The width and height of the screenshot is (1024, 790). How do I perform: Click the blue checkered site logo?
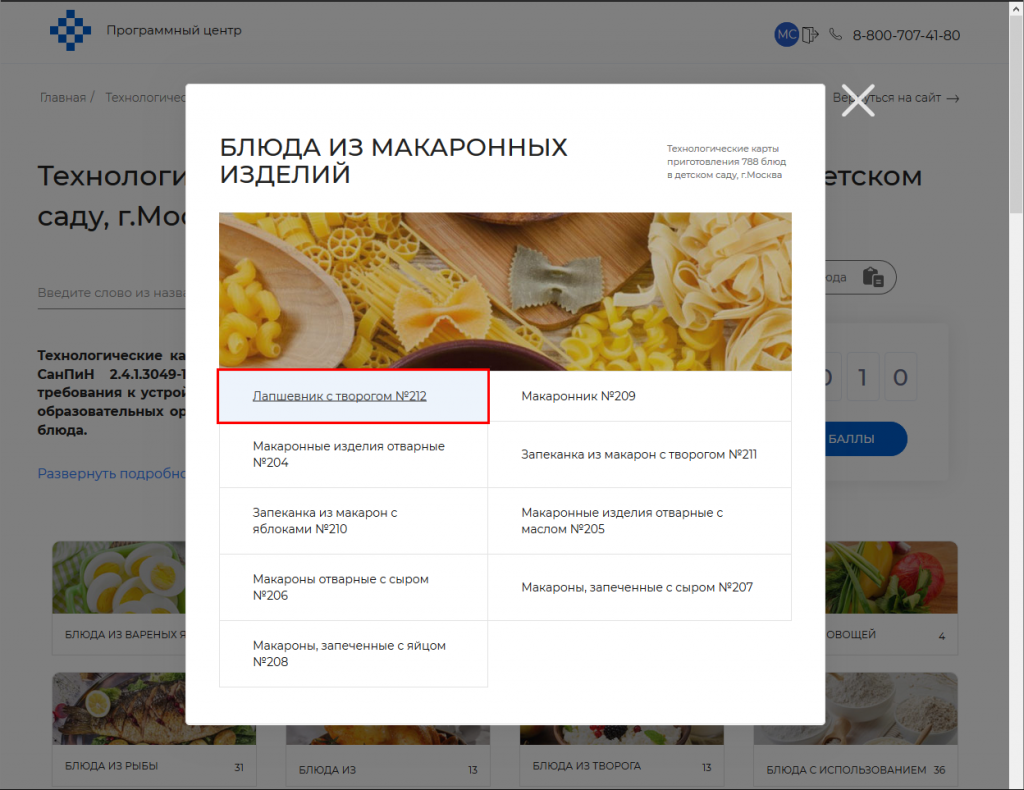70,31
